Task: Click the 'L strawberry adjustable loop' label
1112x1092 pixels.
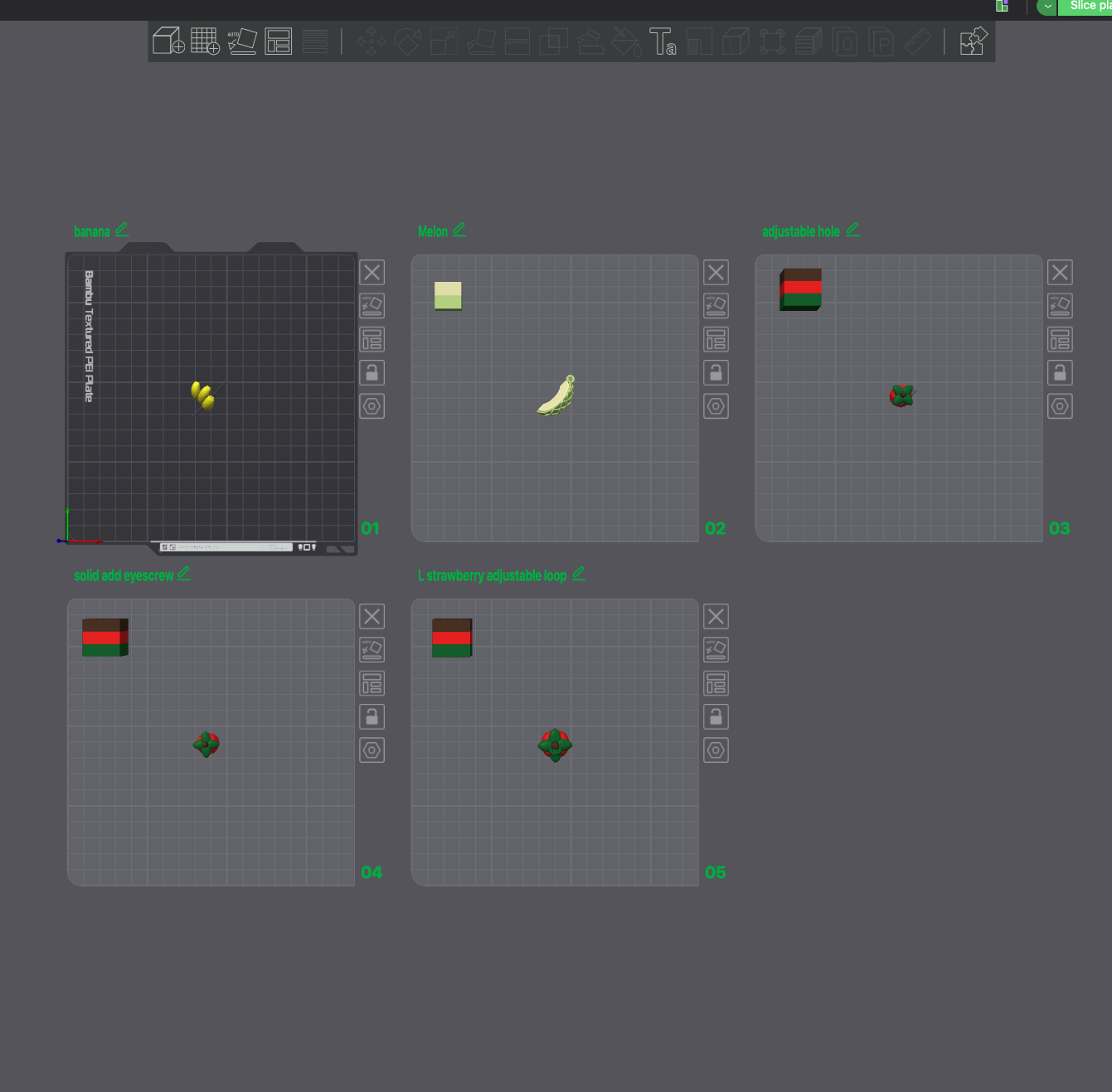Action: click(x=493, y=575)
